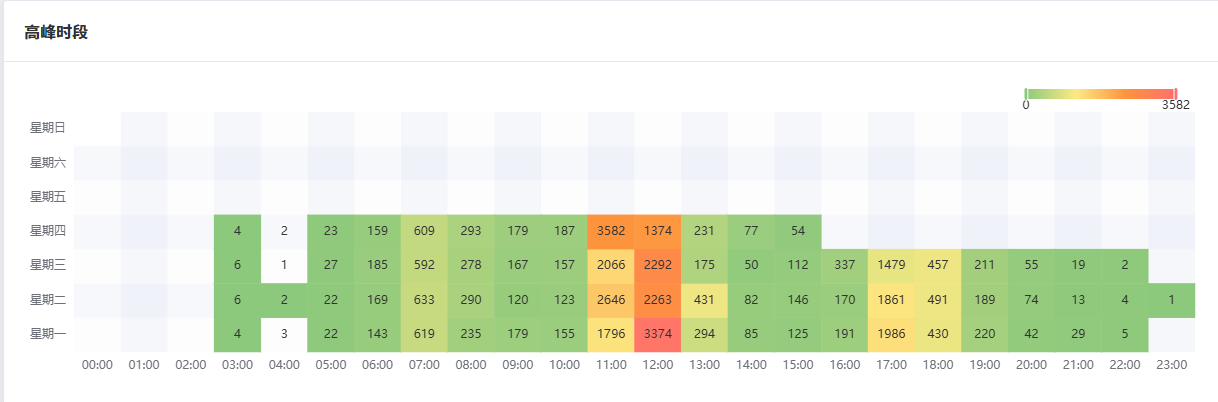Click the 高峰时段 panel title
The image size is (1218, 402).
point(56,32)
